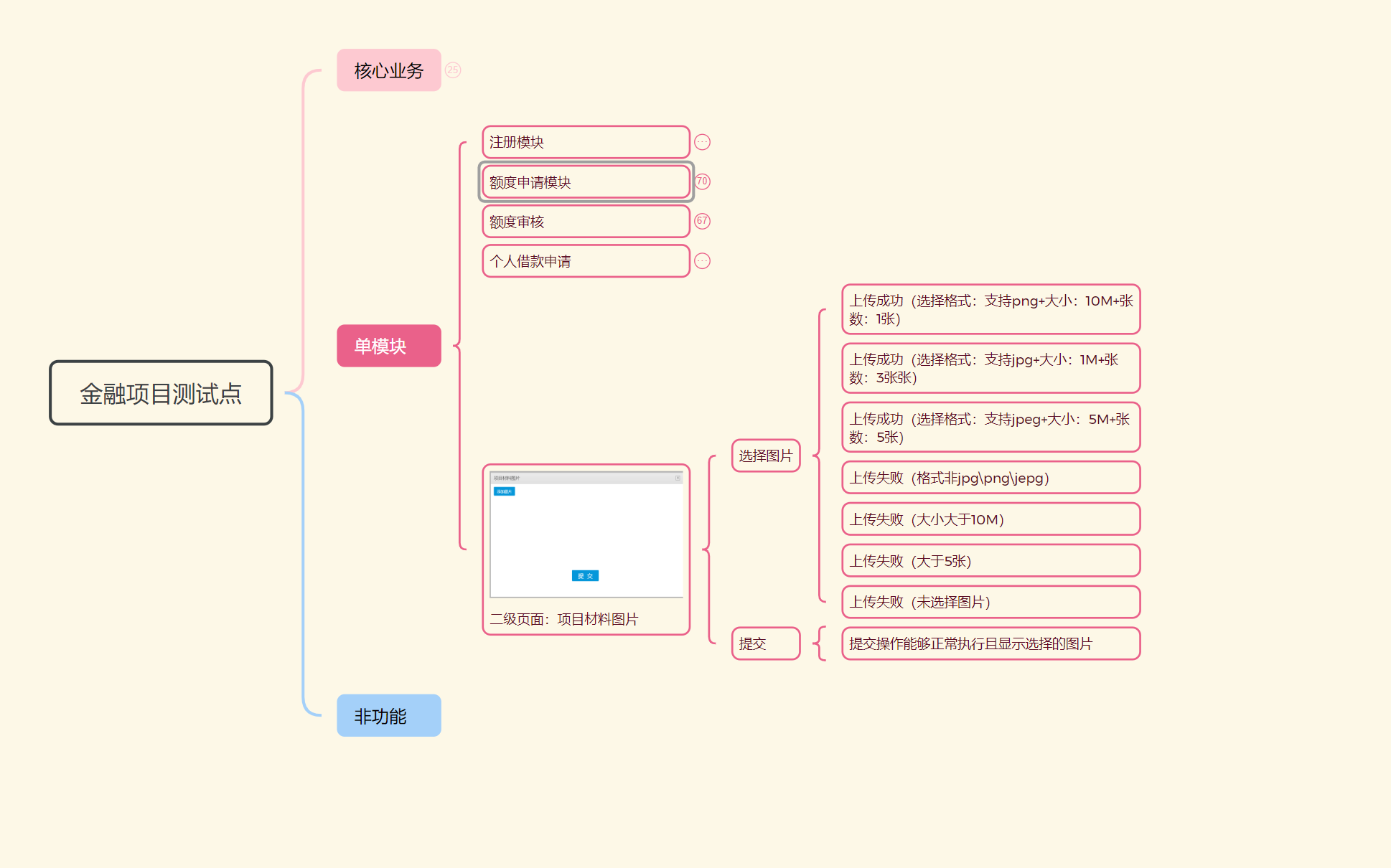Select the 非功能 topic
This screenshot has height=868, width=1391.
tap(388, 715)
